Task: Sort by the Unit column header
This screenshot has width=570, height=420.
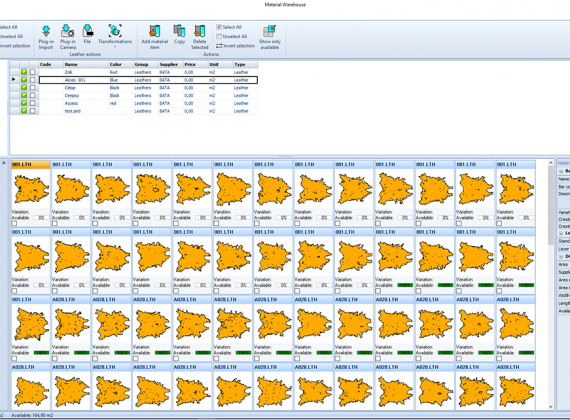Action: pyautogui.click(x=220, y=64)
